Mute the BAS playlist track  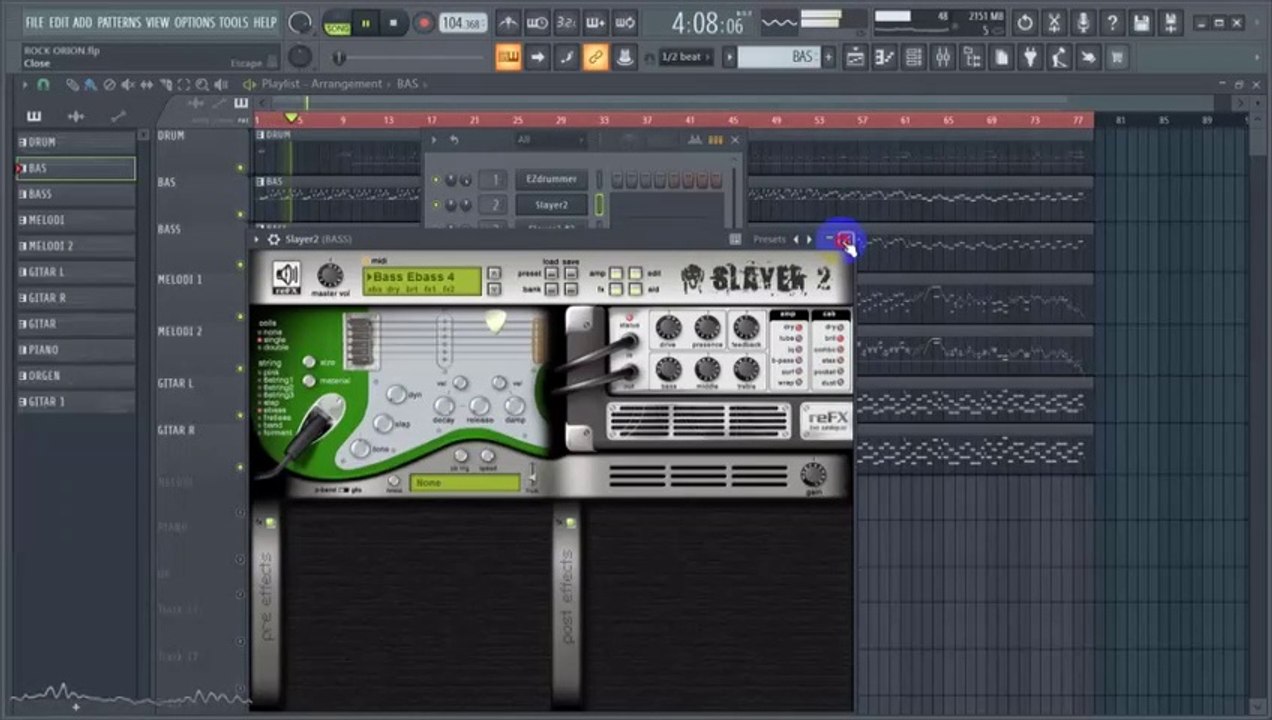(x=240, y=214)
